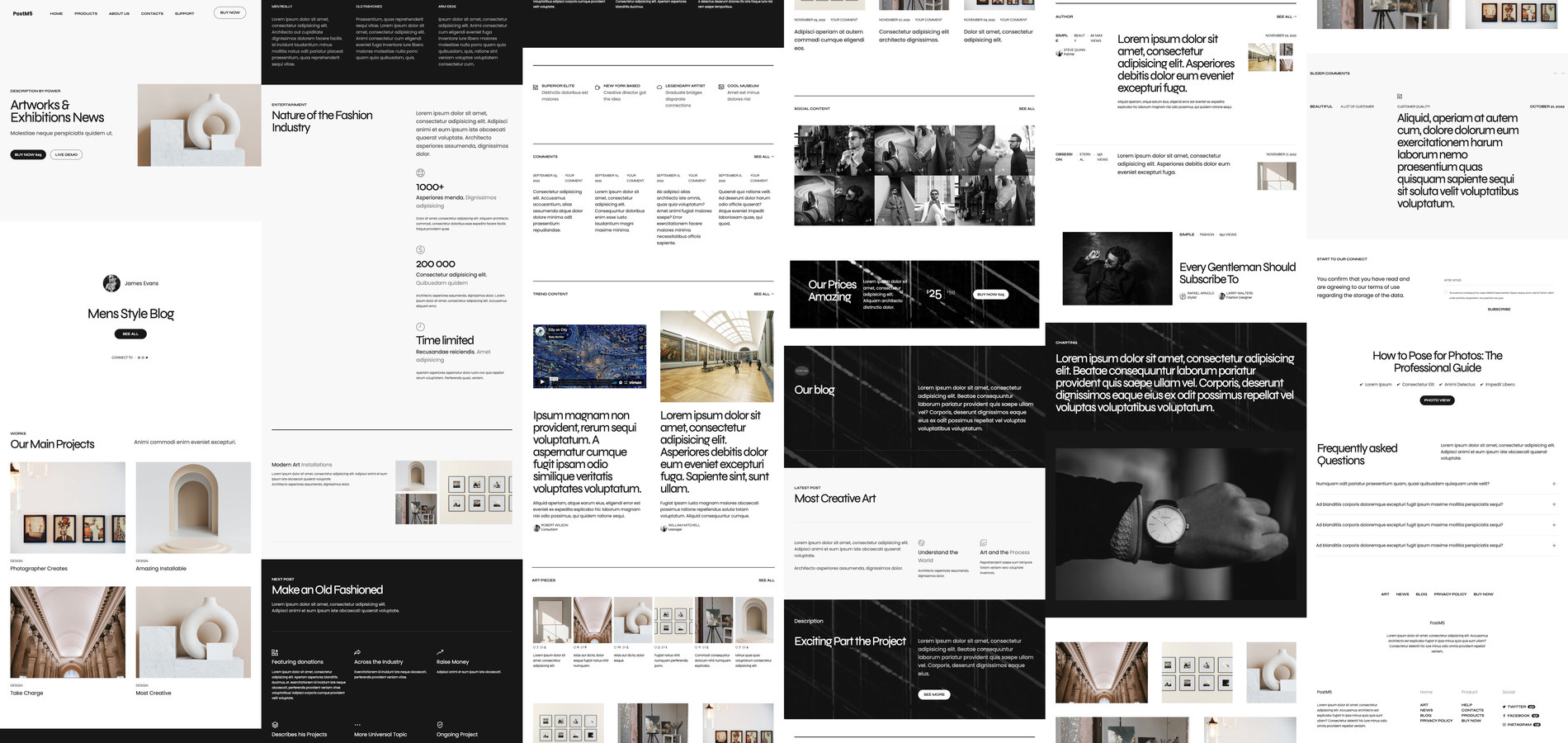The height and width of the screenshot is (743, 1568).
Task: Expand the second FAQ question plus sign
Action: [1553, 504]
